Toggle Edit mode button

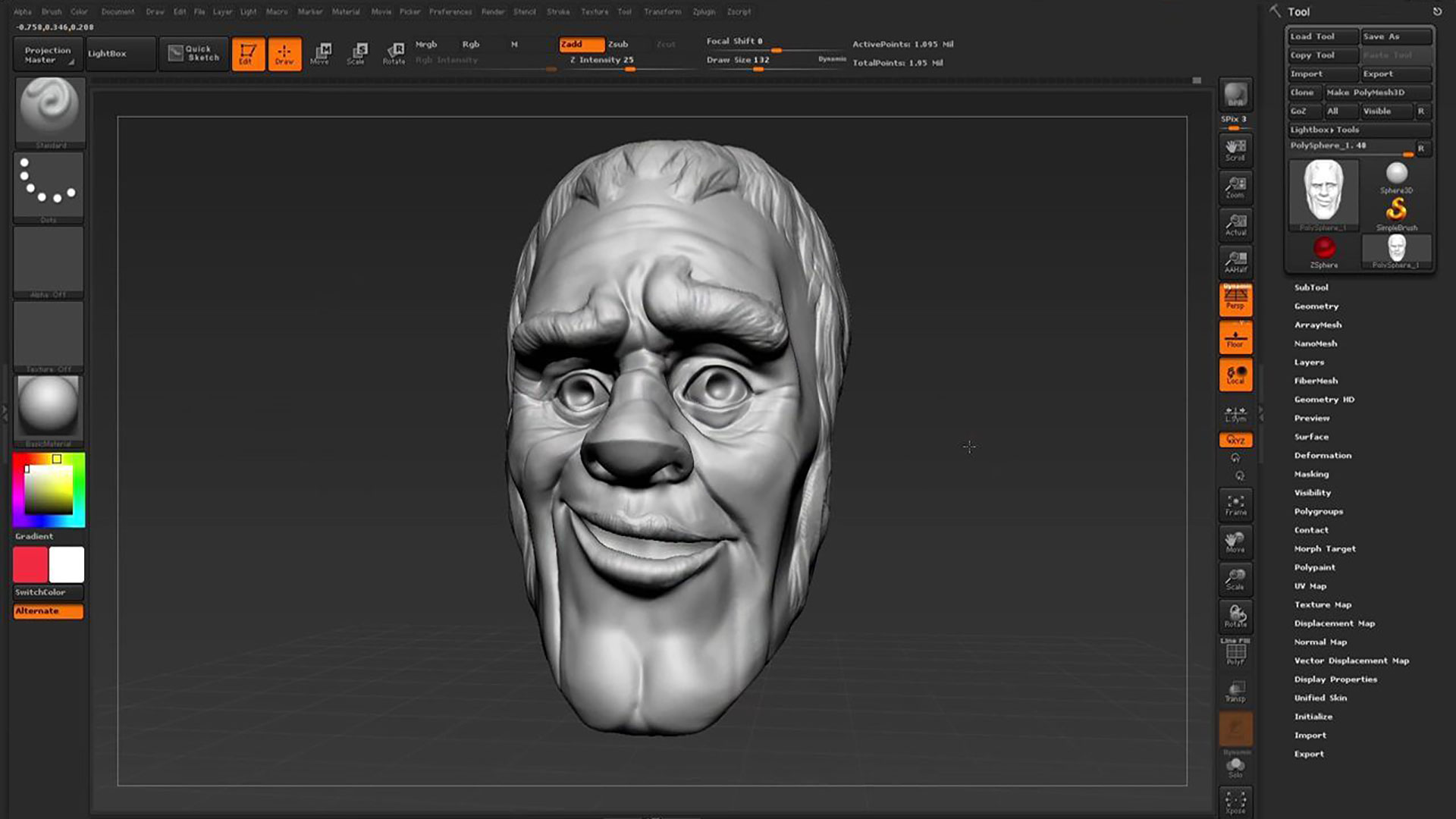point(248,54)
